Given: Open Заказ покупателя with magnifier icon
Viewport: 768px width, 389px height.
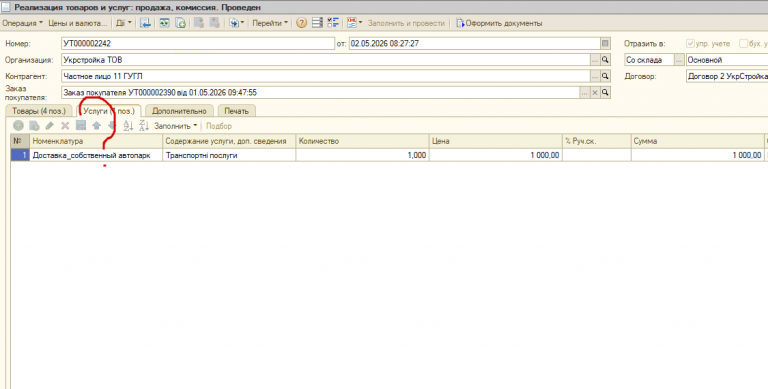Looking at the screenshot, I should (x=605, y=93).
